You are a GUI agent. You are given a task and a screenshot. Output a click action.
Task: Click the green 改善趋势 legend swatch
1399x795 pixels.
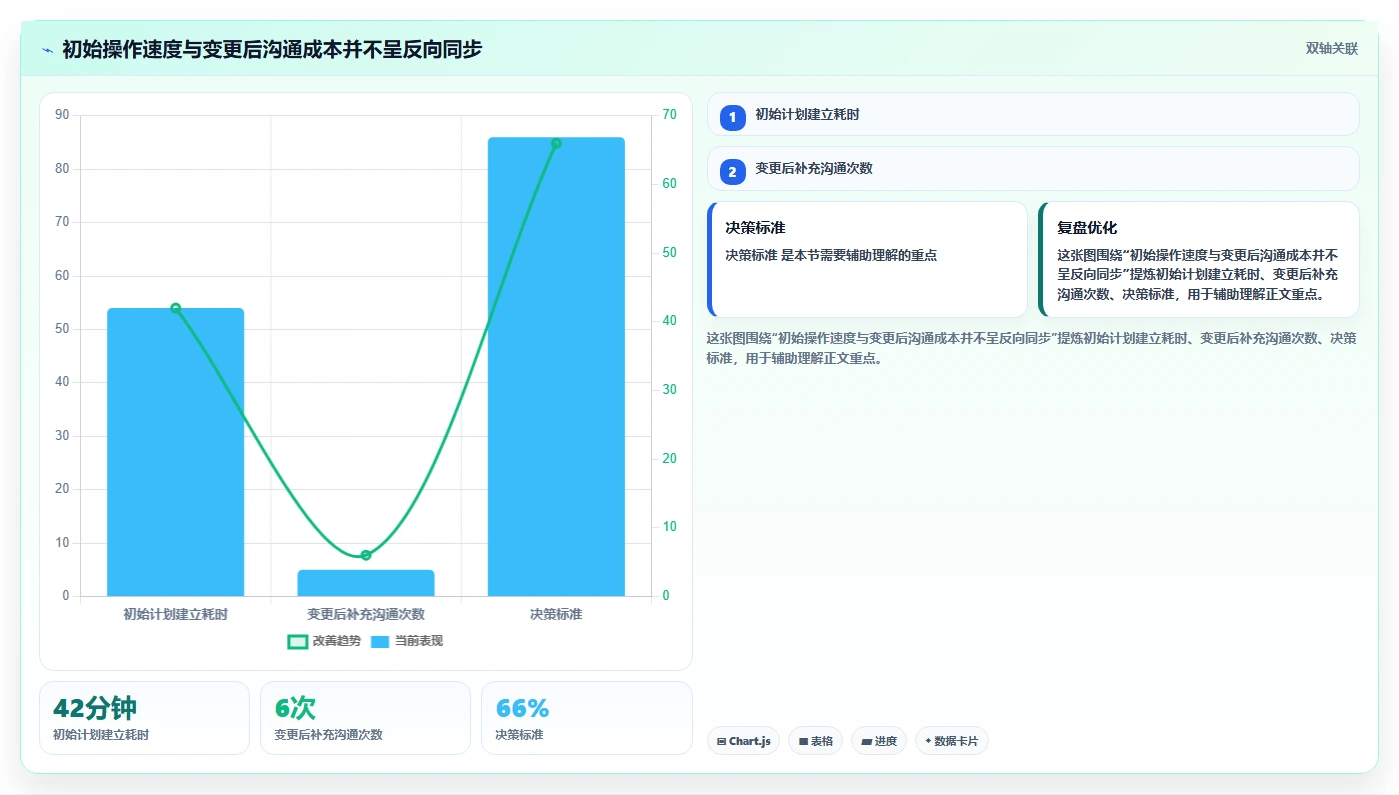tap(297, 641)
